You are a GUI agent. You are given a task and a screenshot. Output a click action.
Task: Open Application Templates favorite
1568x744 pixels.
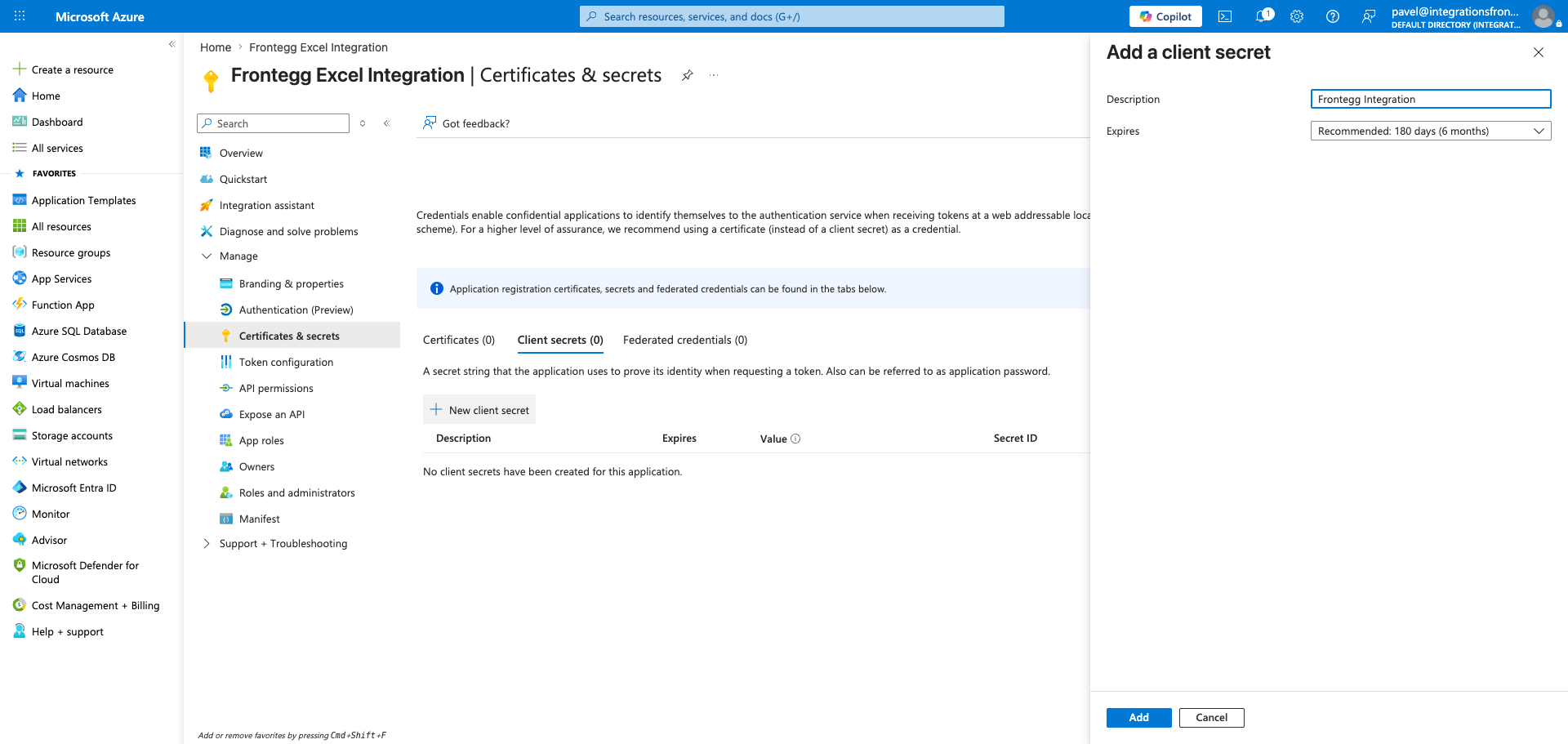(83, 200)
